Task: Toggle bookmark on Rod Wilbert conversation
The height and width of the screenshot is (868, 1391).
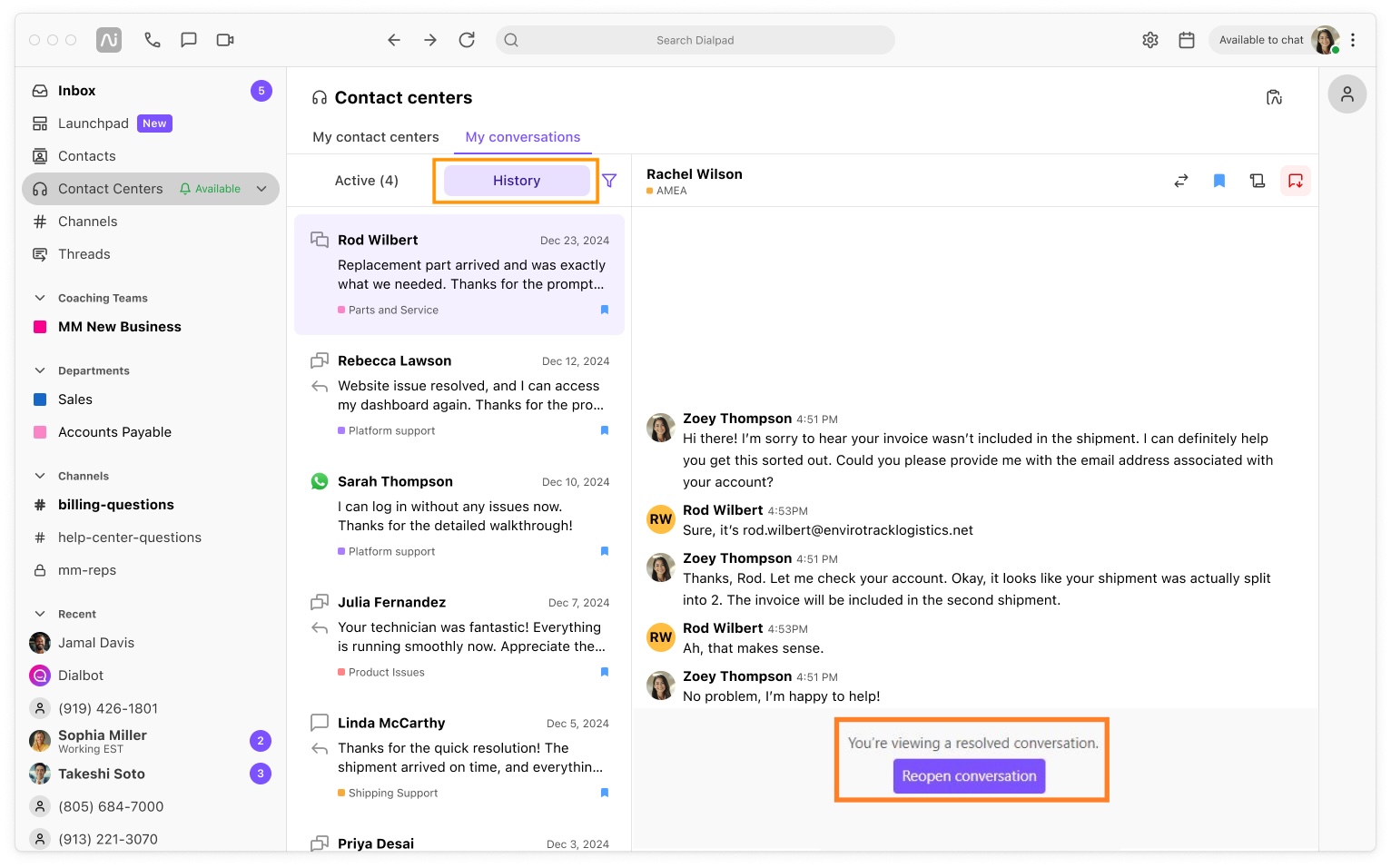Action: pyautogui.click(x=605, y=310)
